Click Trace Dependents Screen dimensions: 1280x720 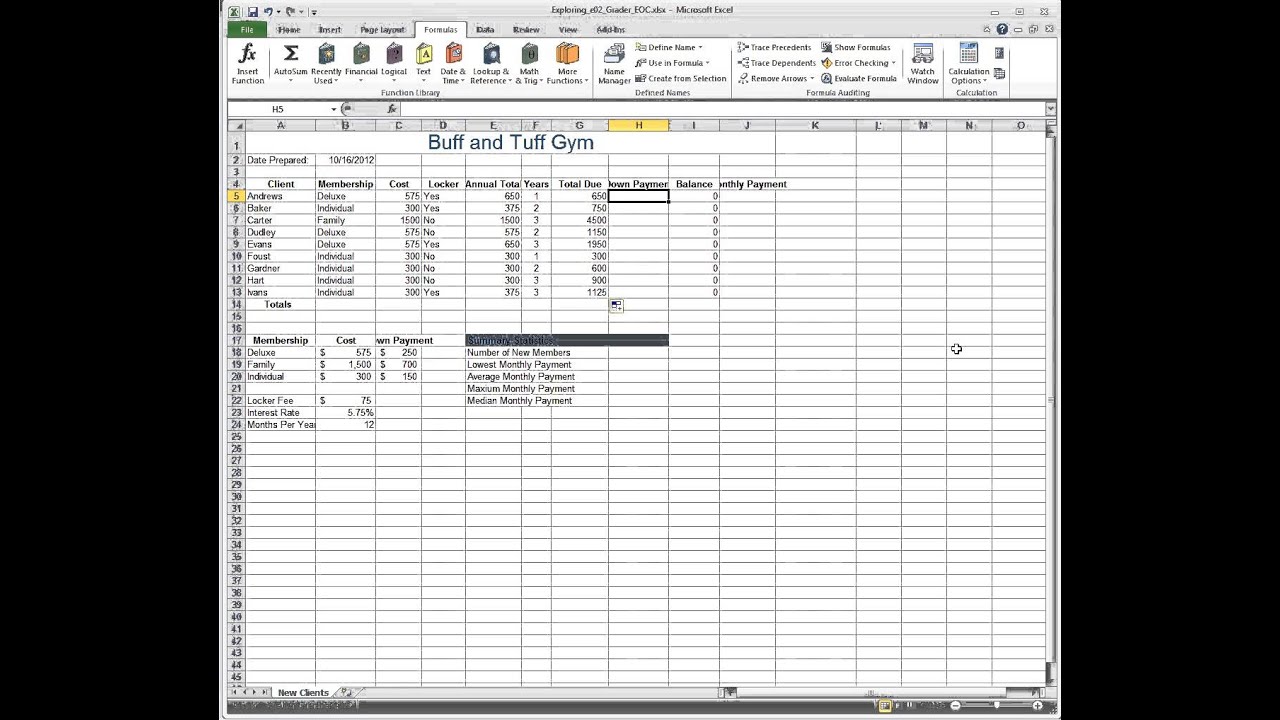click(x=777, y=63)
